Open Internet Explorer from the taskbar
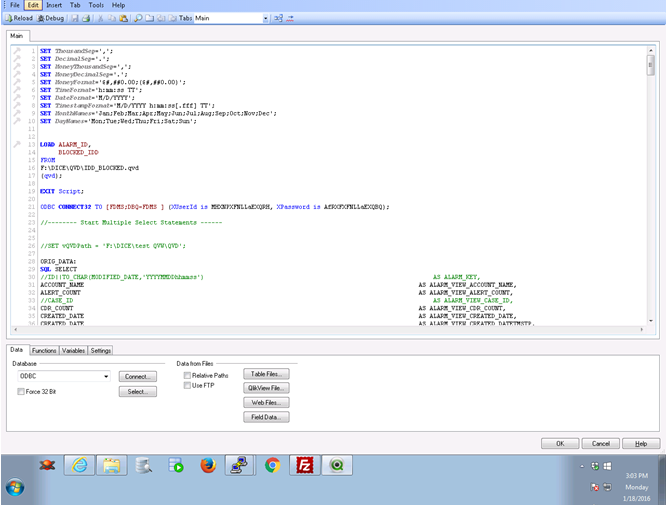668x507 pixels. (x=79, y=465)
